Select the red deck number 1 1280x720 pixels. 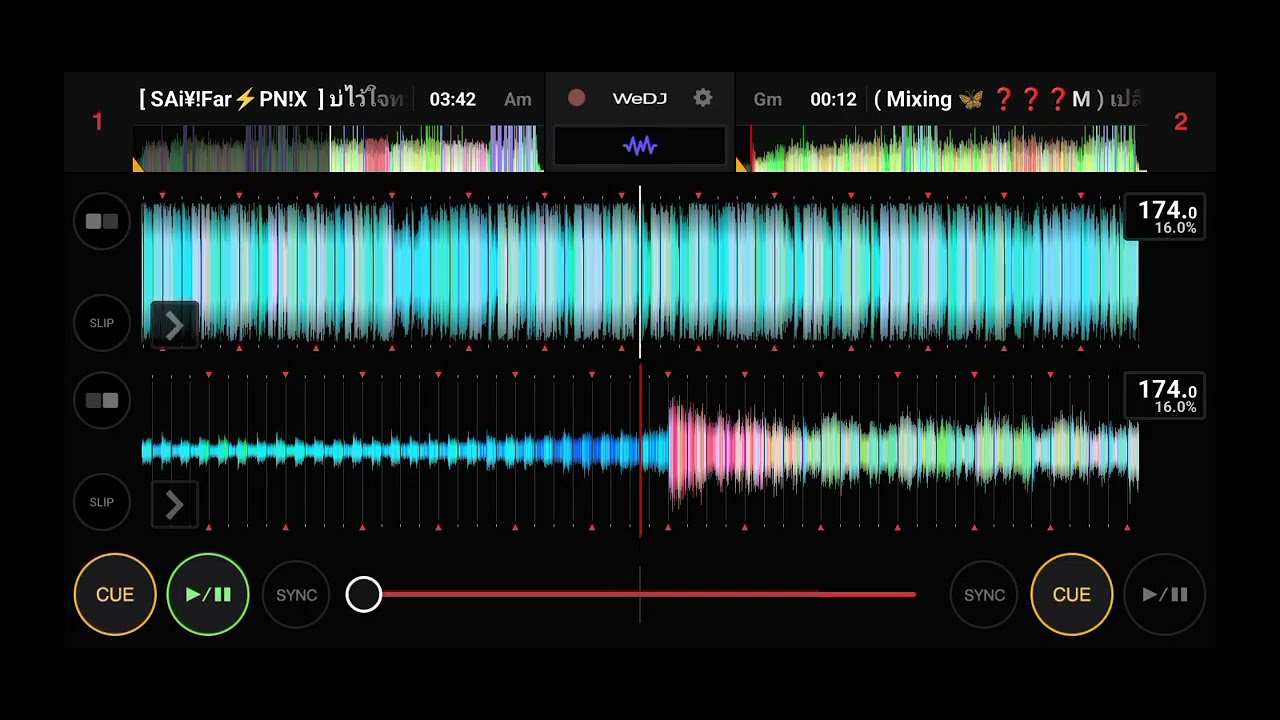coord(97,122)
